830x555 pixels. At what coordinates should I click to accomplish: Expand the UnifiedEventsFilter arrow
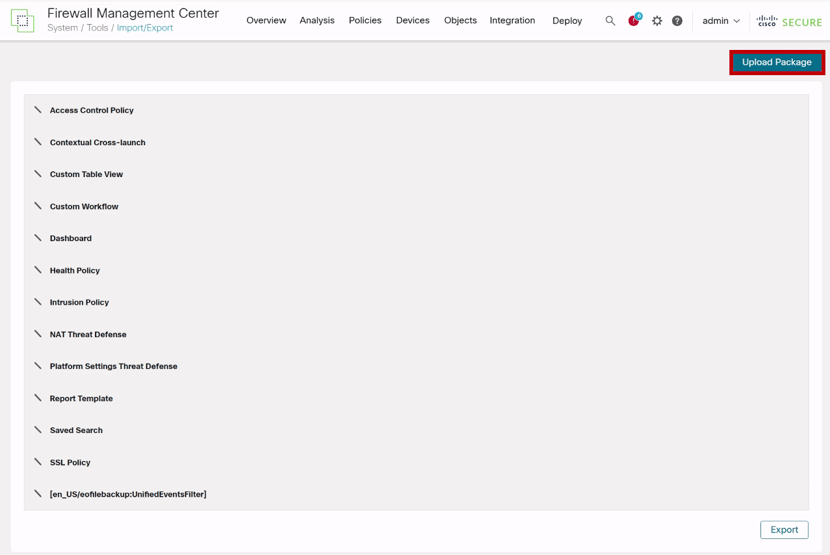[x=38, y=494]
